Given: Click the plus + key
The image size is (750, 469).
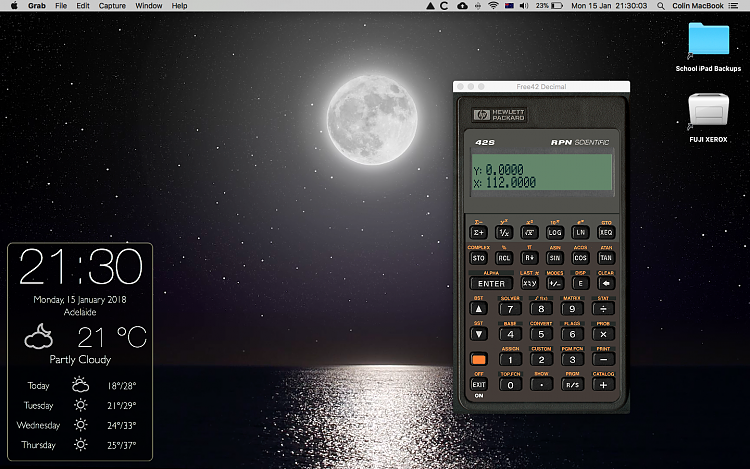Looking at the screenshot, I should 603,385.
